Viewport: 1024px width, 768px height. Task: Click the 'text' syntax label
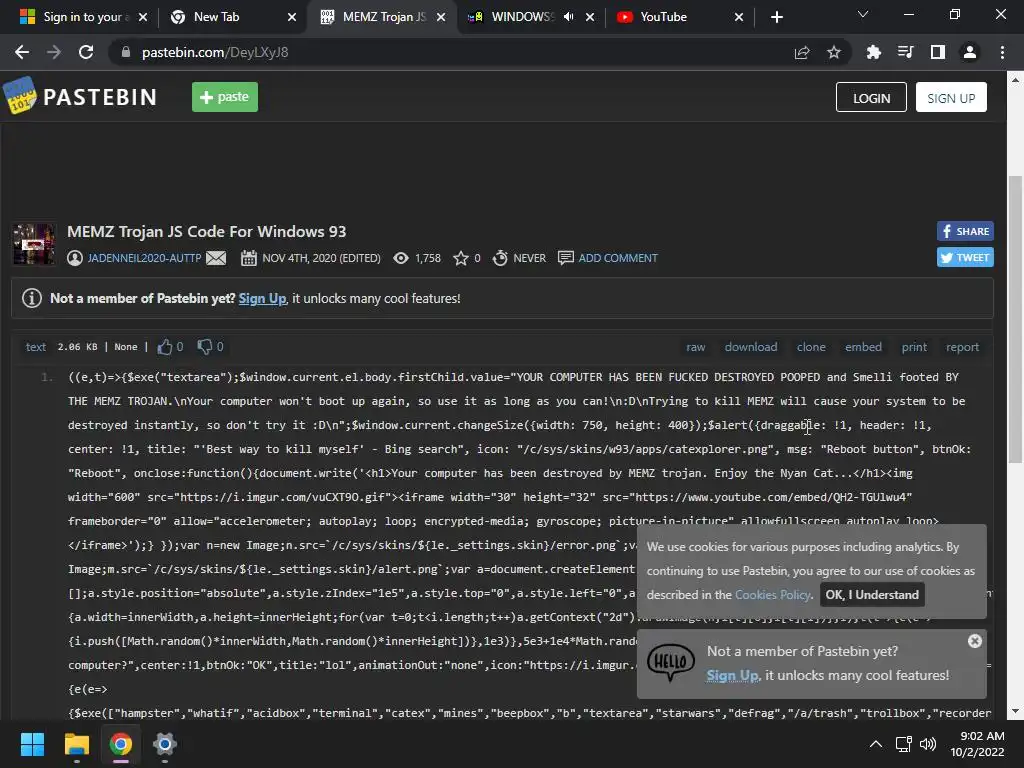(x=36, y=347)
